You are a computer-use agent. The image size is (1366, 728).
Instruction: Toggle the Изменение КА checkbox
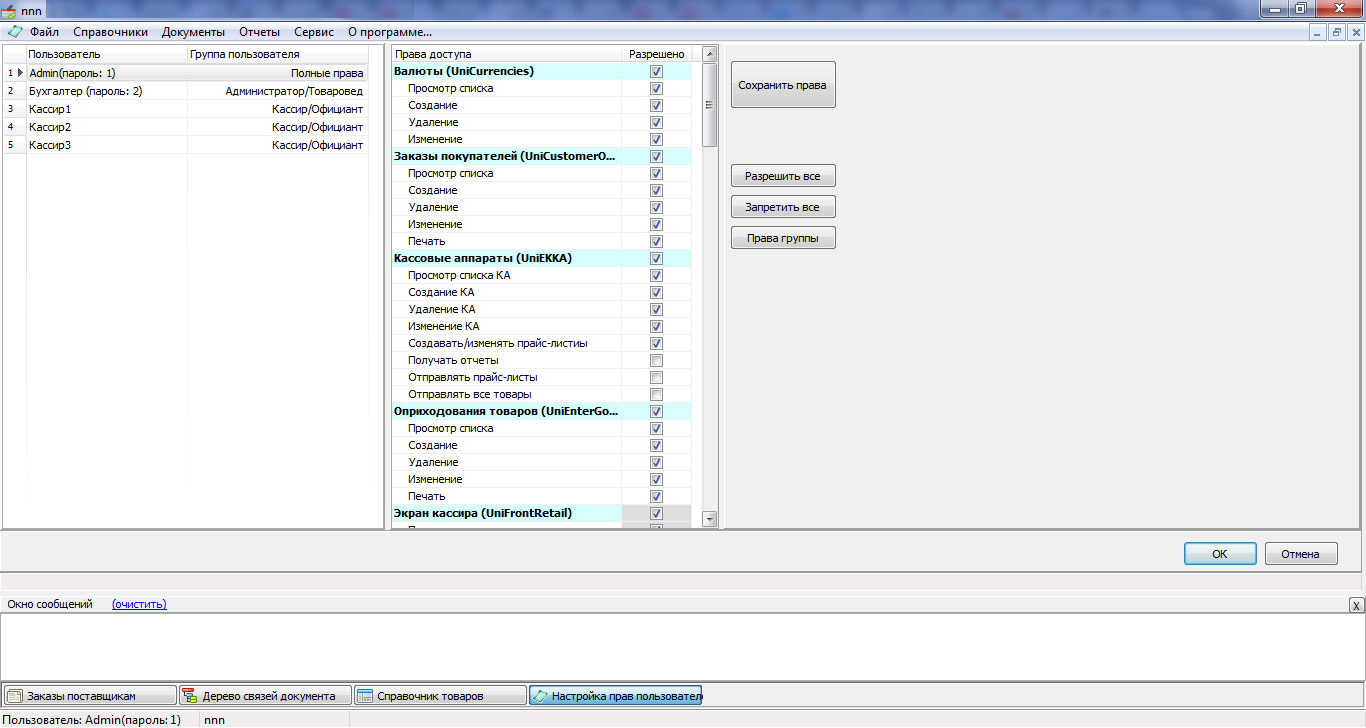click(656, 326)
